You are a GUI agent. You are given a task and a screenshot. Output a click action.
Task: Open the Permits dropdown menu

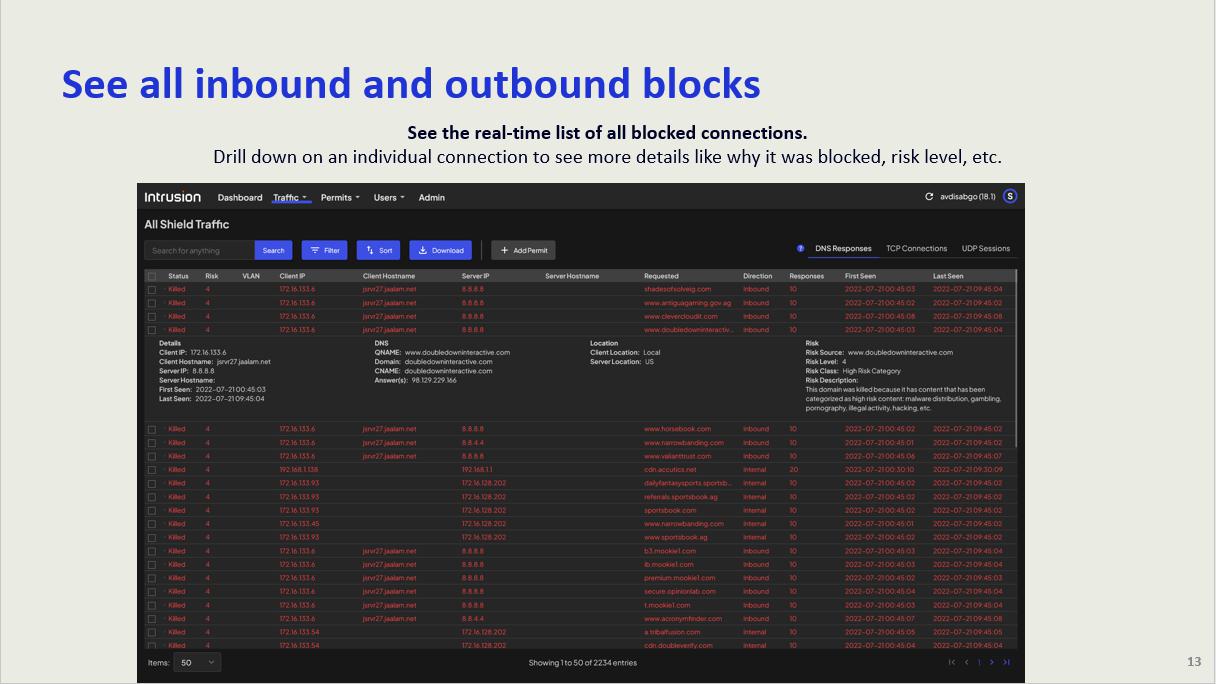[340, 198]
